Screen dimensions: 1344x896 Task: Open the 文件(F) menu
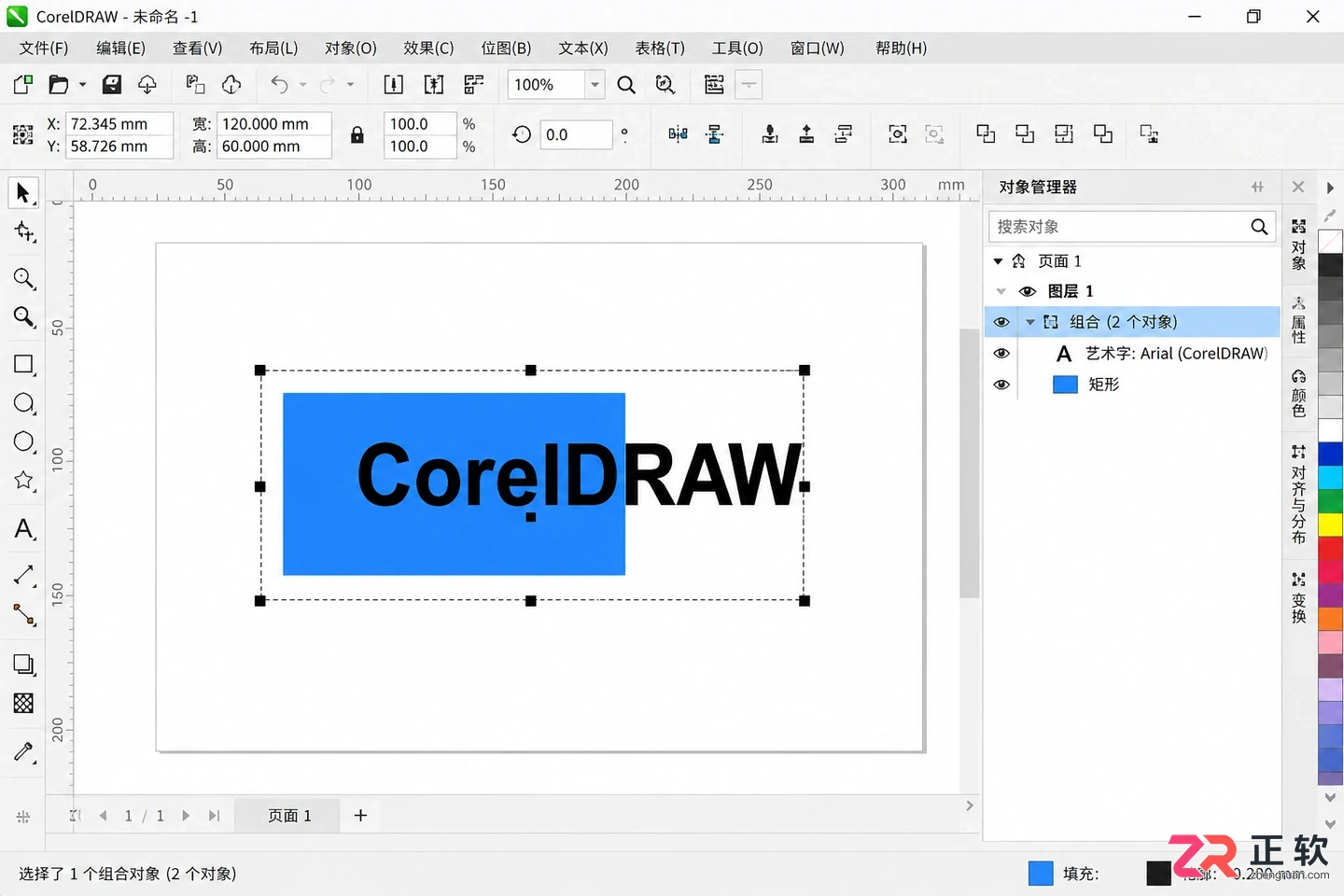(44, 49)
